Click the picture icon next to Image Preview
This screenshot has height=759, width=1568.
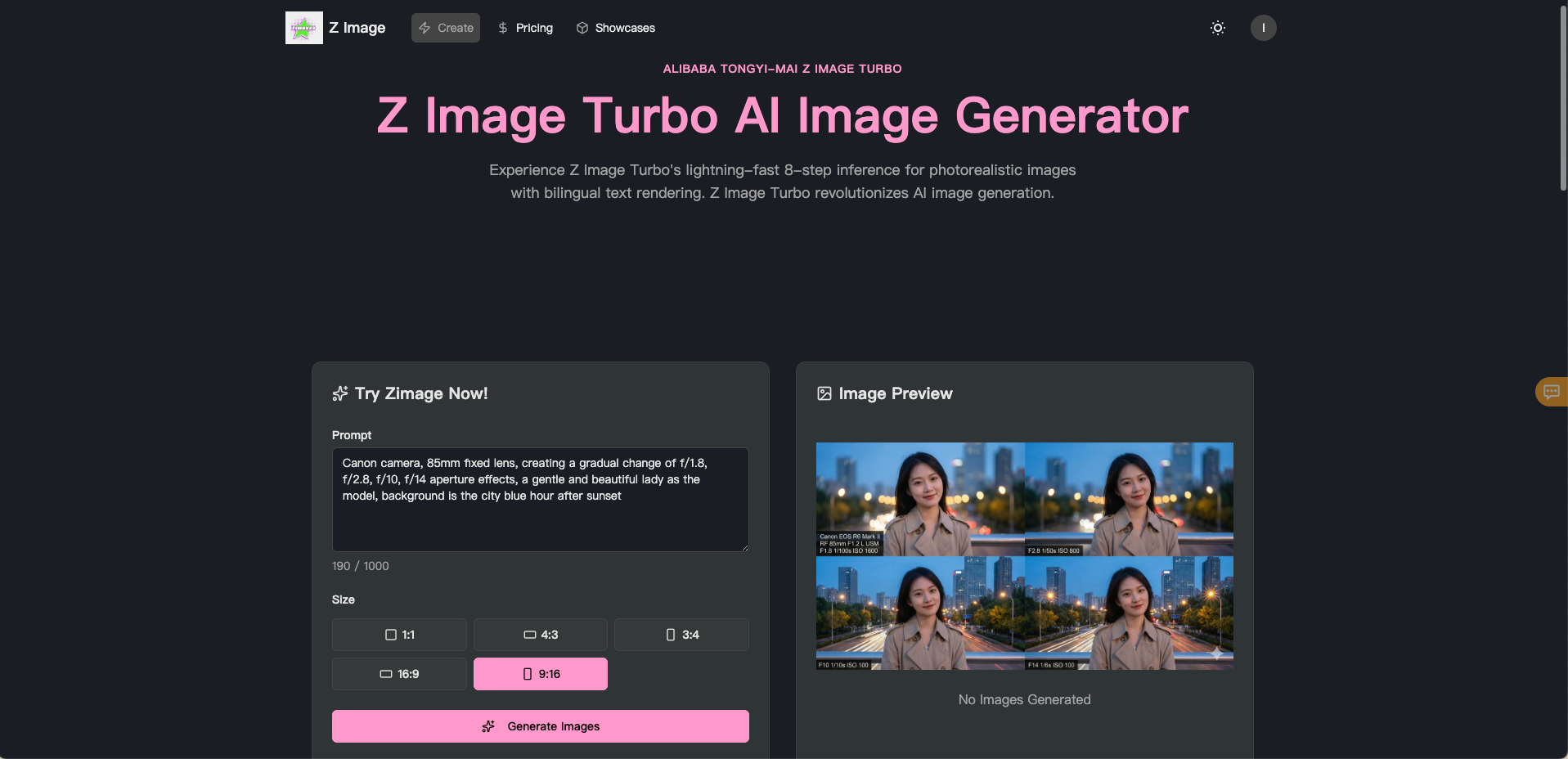(824, 393)
